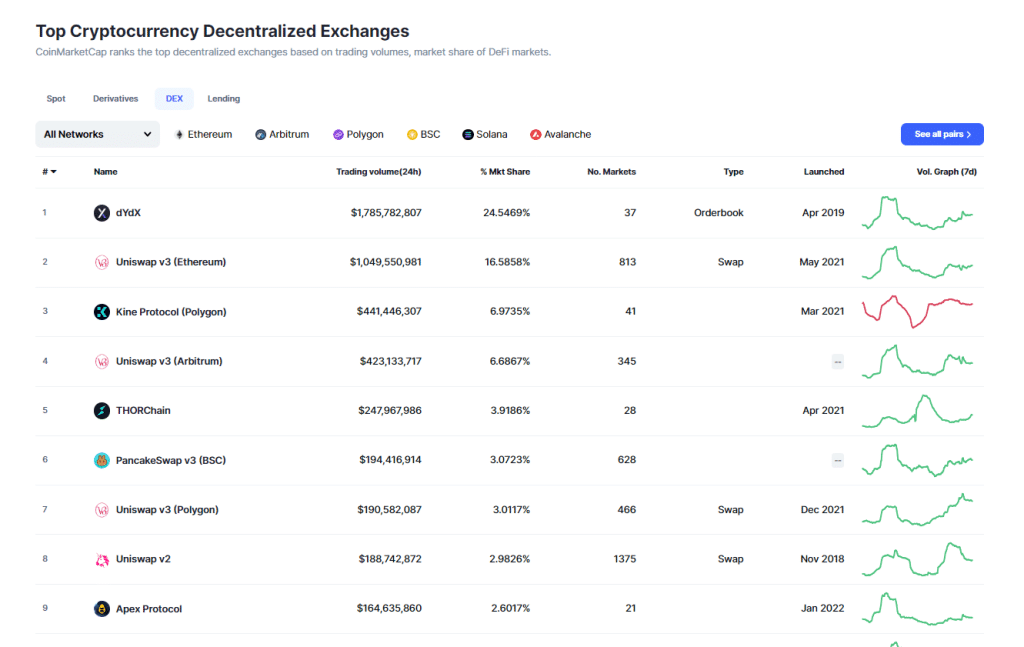
Task: Sort by No. Markets header
Action: (x=611, y=172)
